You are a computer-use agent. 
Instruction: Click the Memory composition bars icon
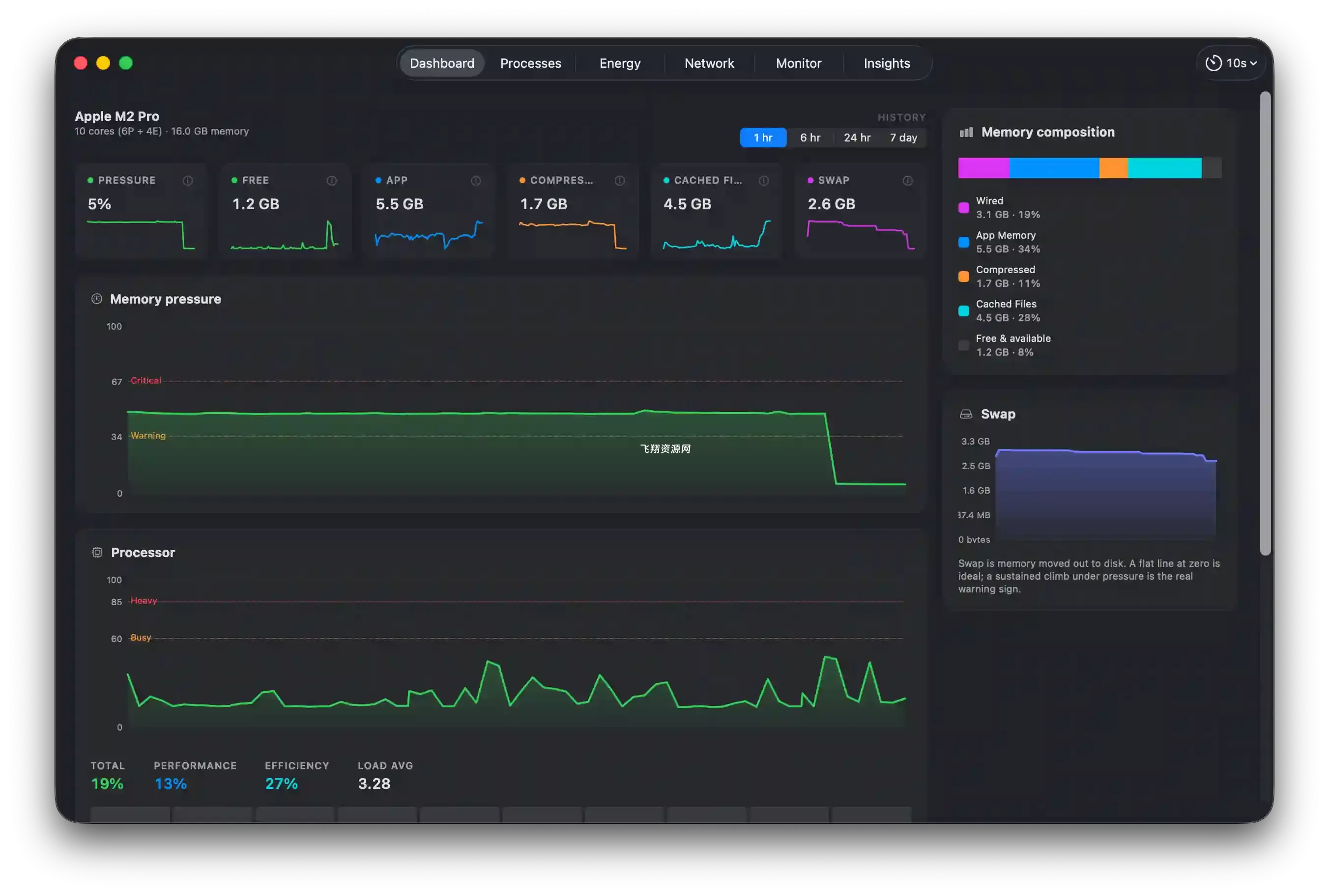coord(966,132)
